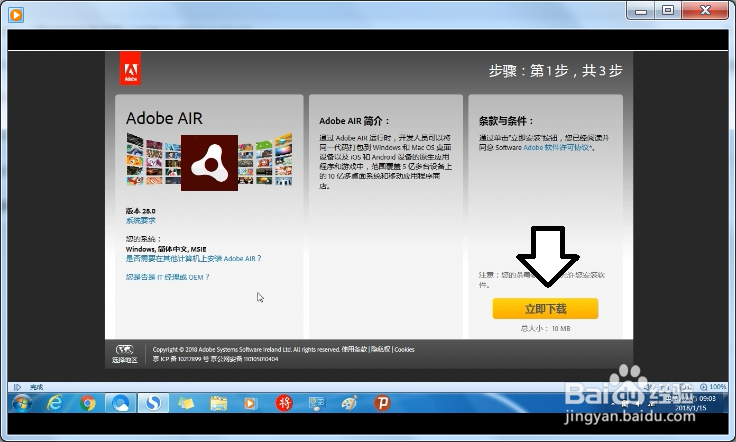Open the 系统要求 link under the version number
The image size is (736, 442).
(x=140, y=221)
